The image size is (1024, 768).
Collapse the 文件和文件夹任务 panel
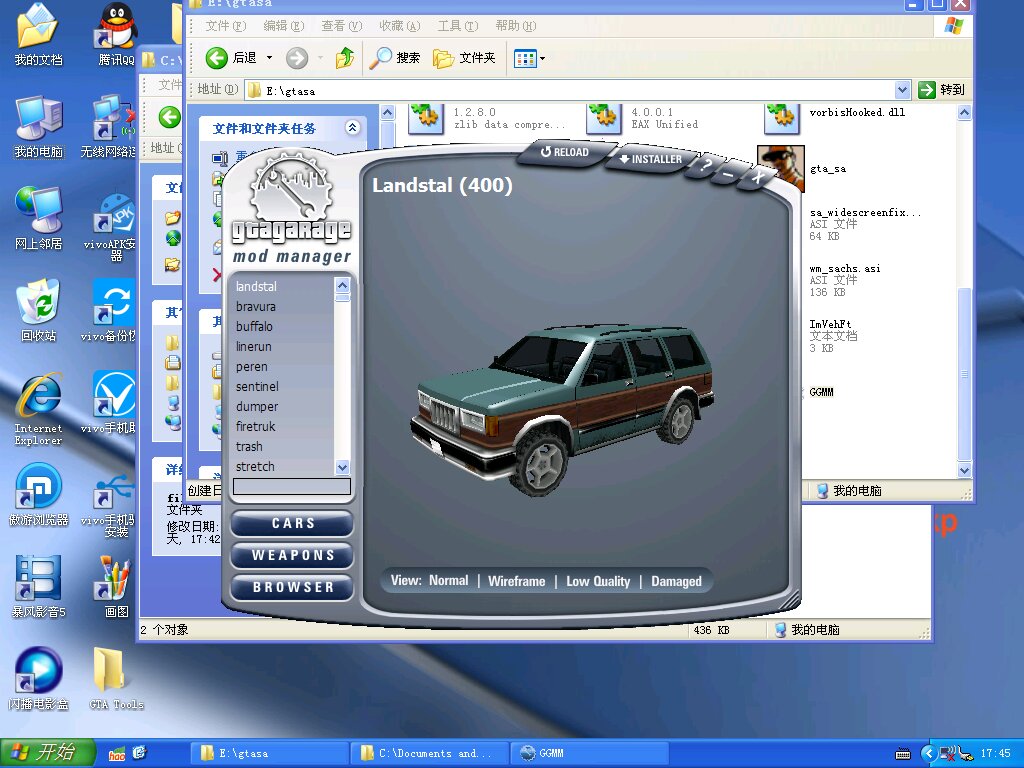[x=353, y=127]
